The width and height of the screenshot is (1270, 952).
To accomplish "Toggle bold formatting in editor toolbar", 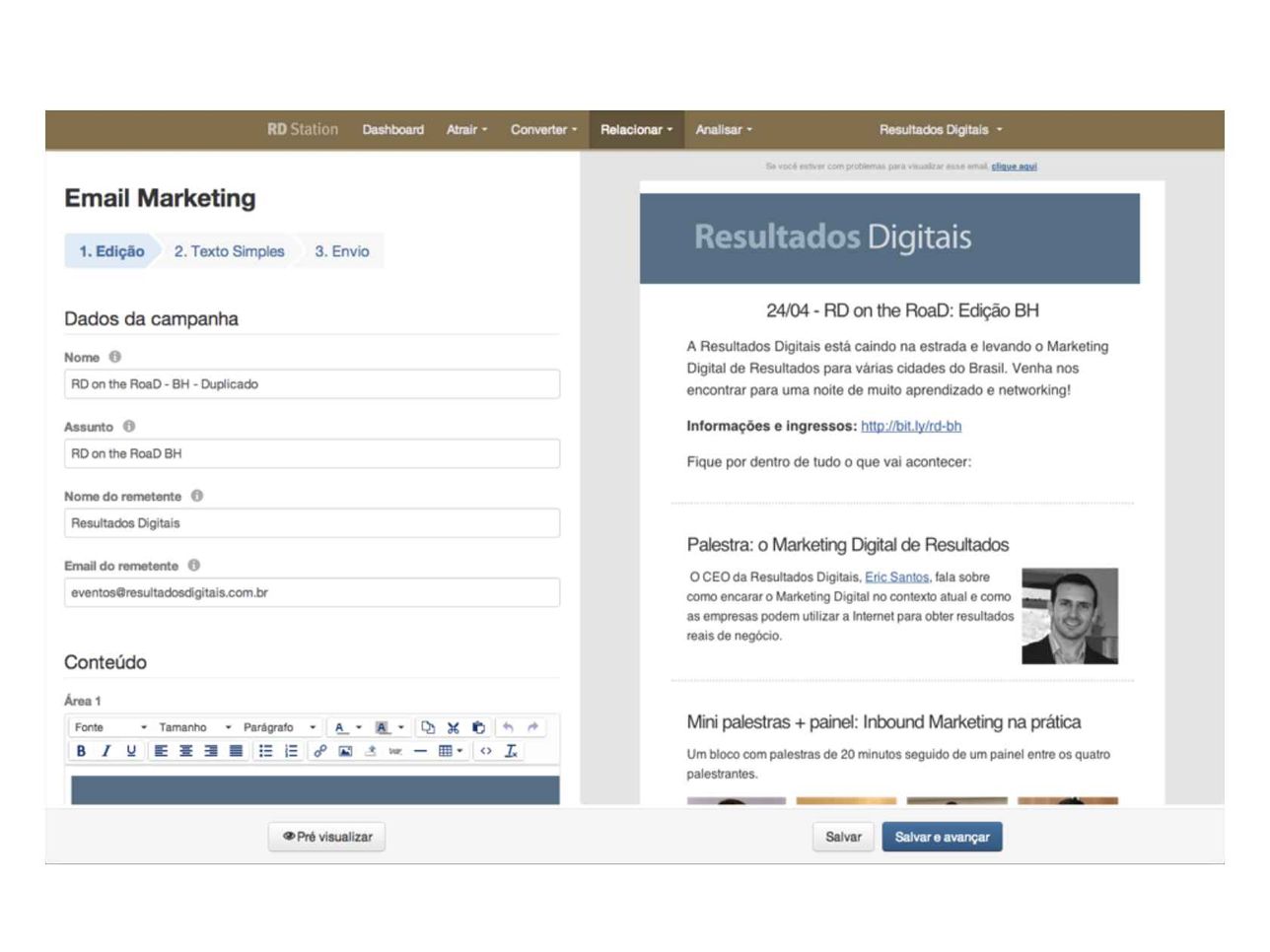I will 81,751.
